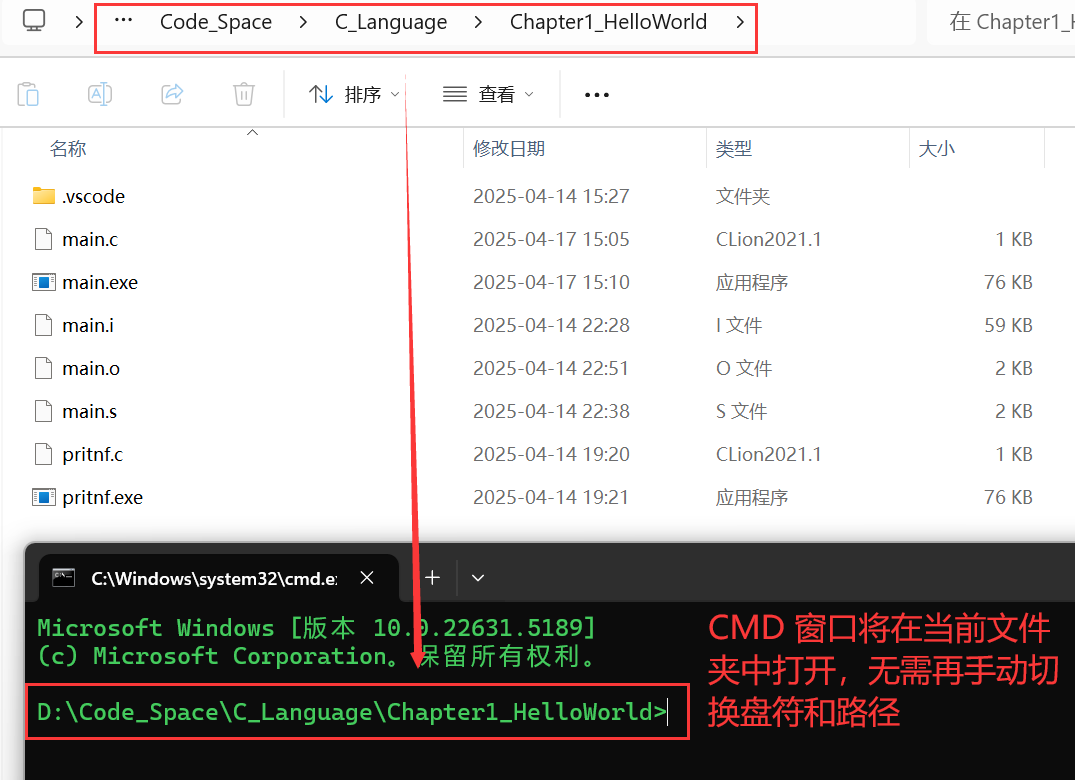This screenshot has width=1075, height=780.
Task: Select the .vscode folder icon
Action: 44,196
